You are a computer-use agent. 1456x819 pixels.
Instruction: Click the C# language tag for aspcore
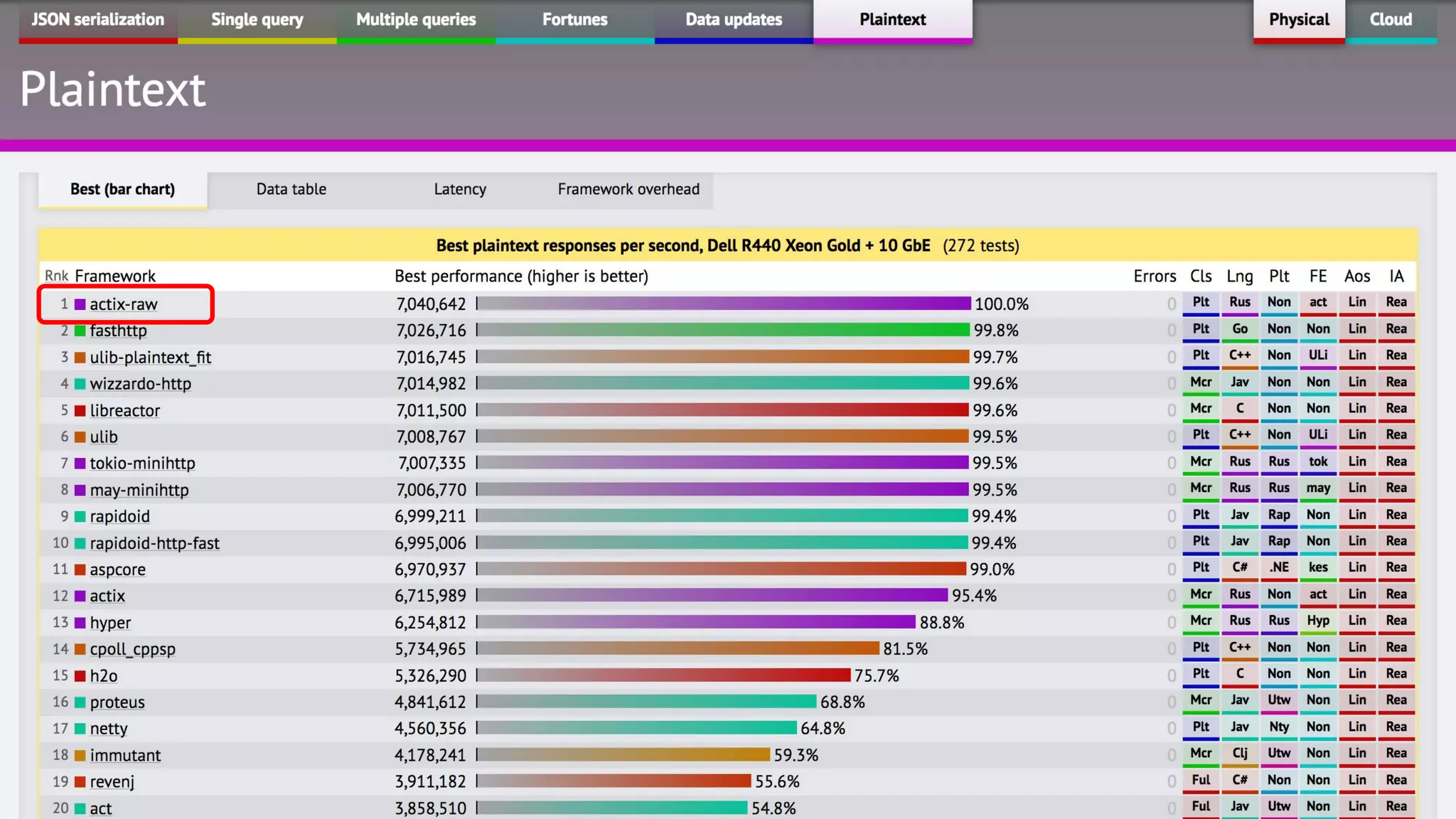click(1239, 567)
